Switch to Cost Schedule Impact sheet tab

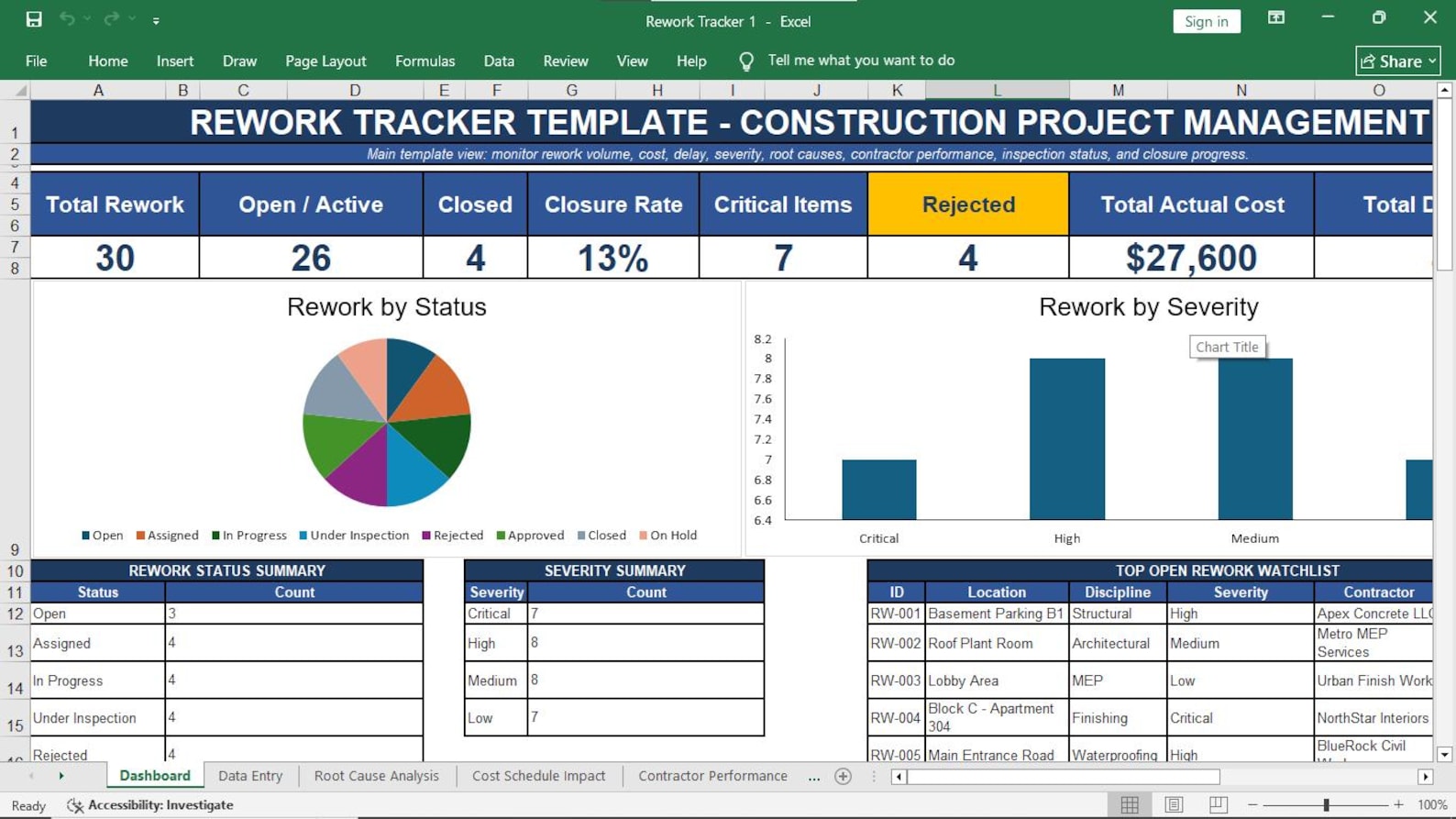[539, 776]
